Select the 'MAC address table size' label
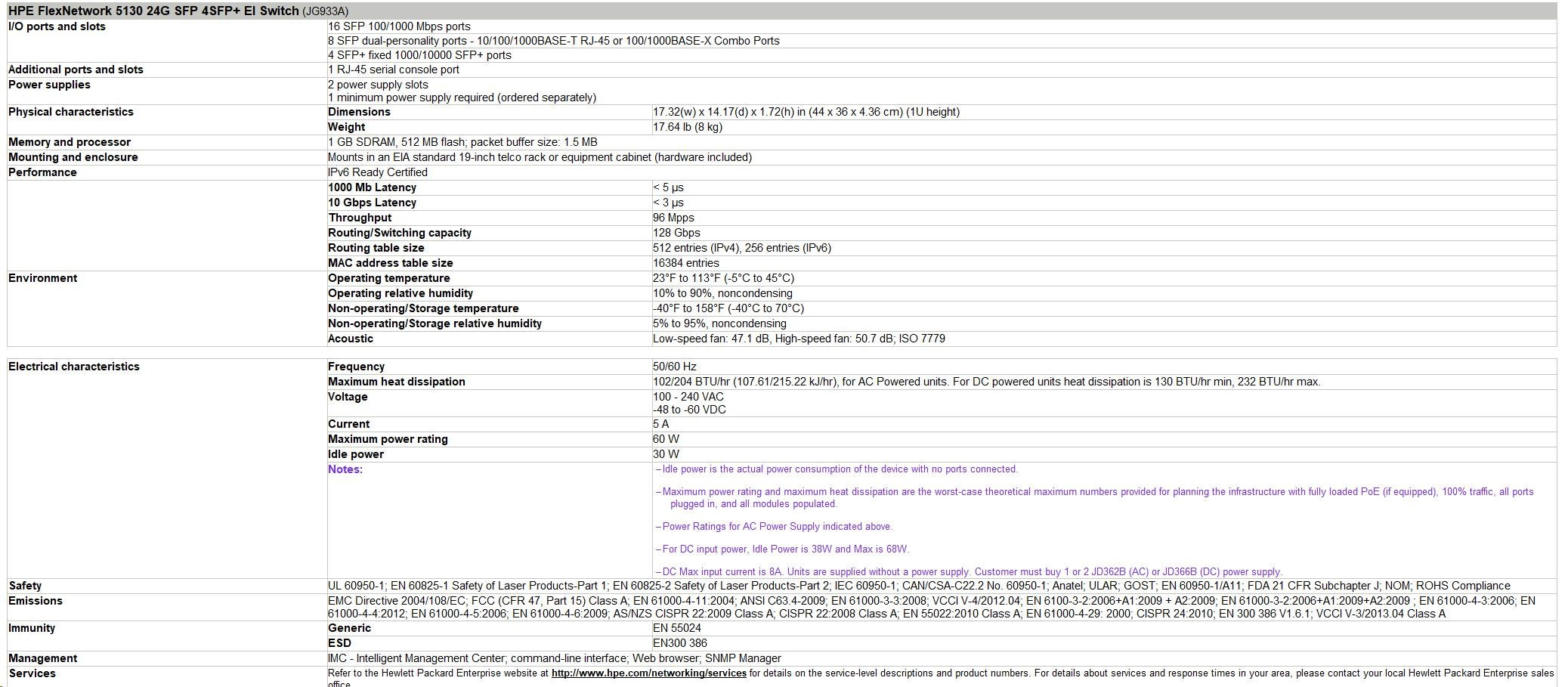This screenshot has height=687, width=1568. [390, 263]
